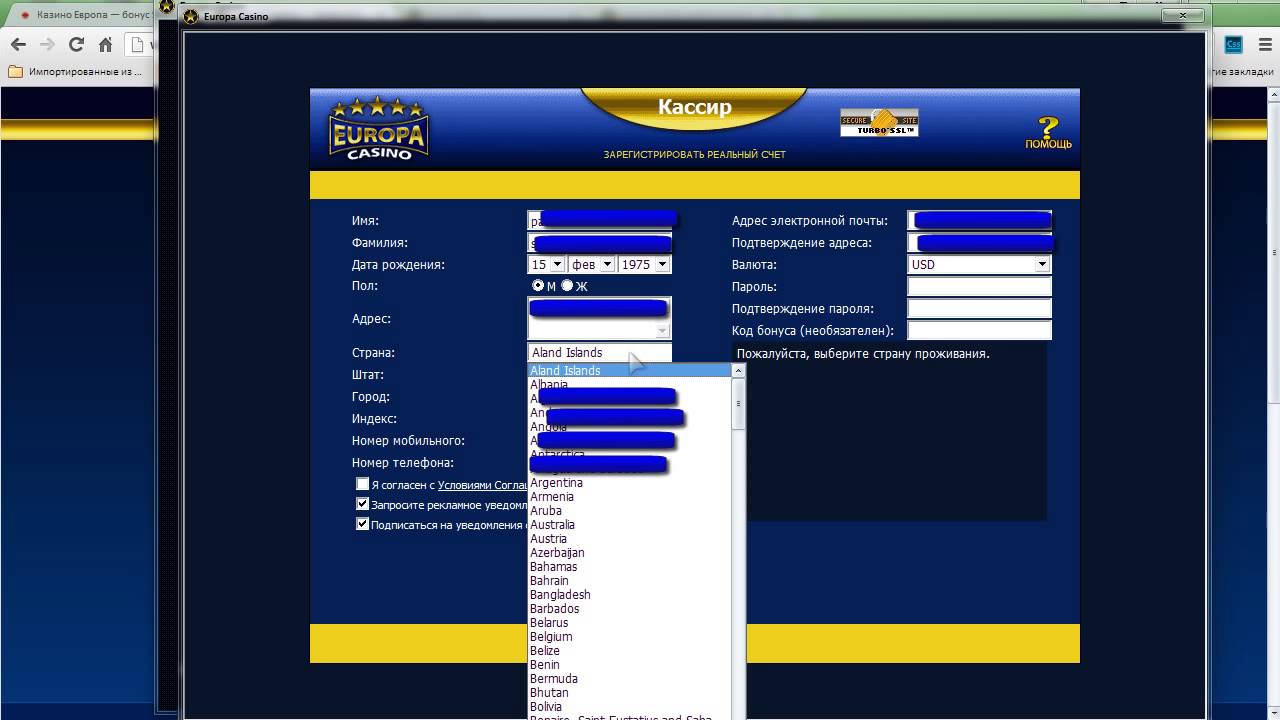Select Belize from the country list

coord(631,651)
